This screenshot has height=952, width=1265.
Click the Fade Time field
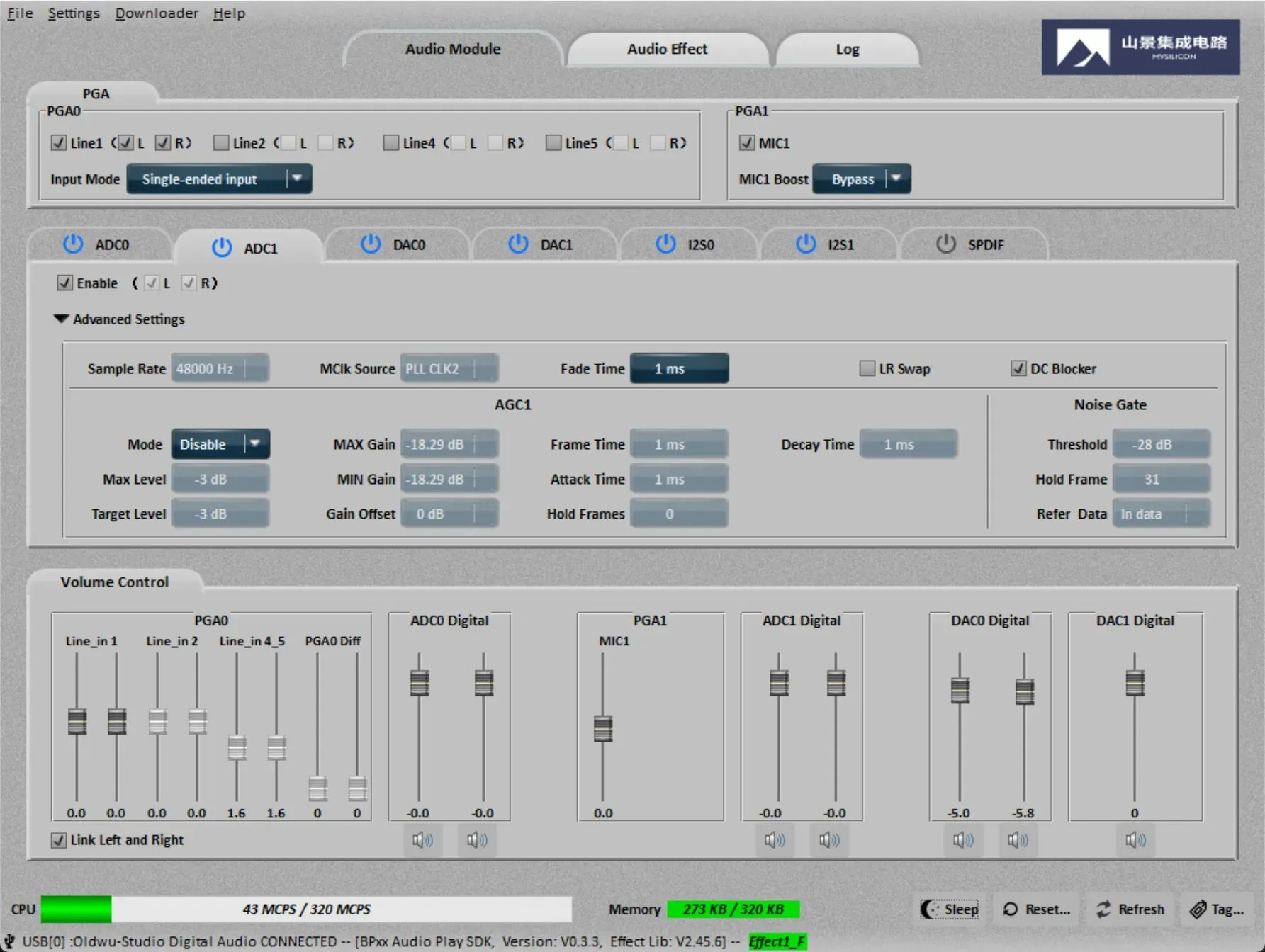[x=679, y=368]
